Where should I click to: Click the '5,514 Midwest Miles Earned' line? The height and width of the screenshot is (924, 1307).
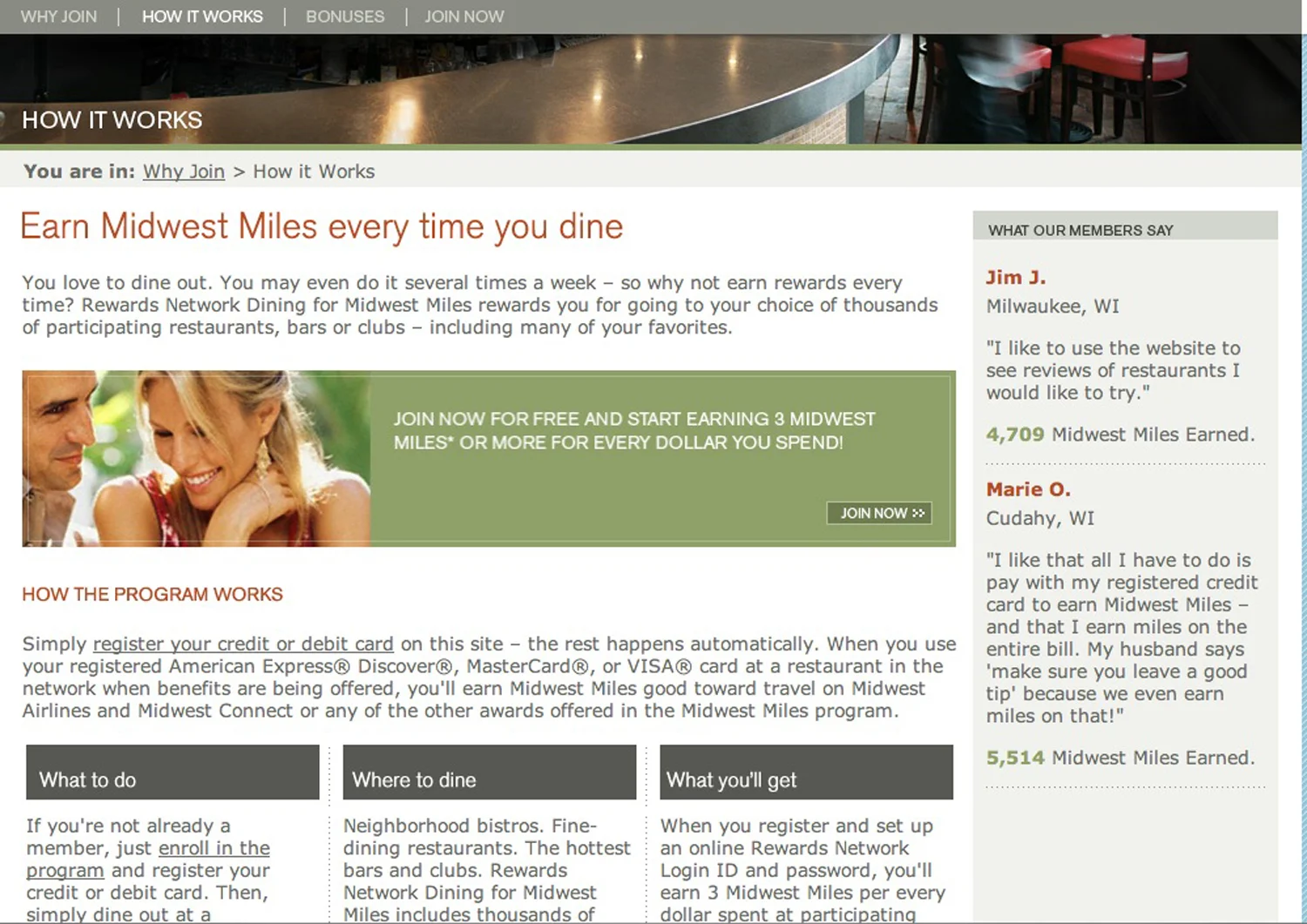[x=1121, y=758]
